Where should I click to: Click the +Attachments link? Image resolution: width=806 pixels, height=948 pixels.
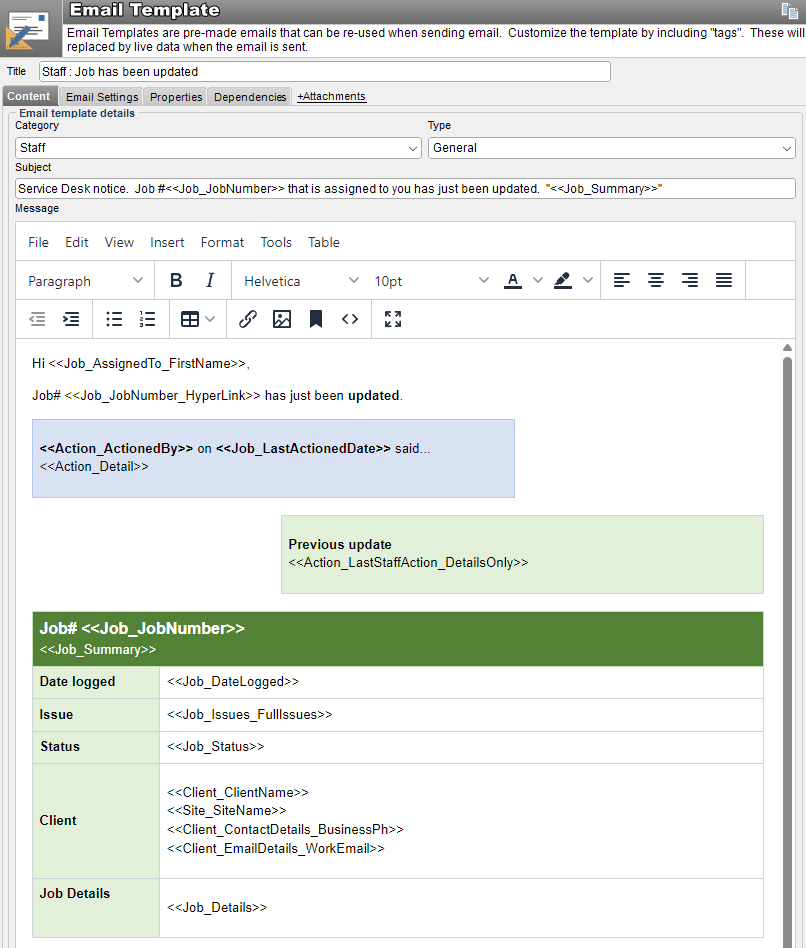(x=331, y=96)
